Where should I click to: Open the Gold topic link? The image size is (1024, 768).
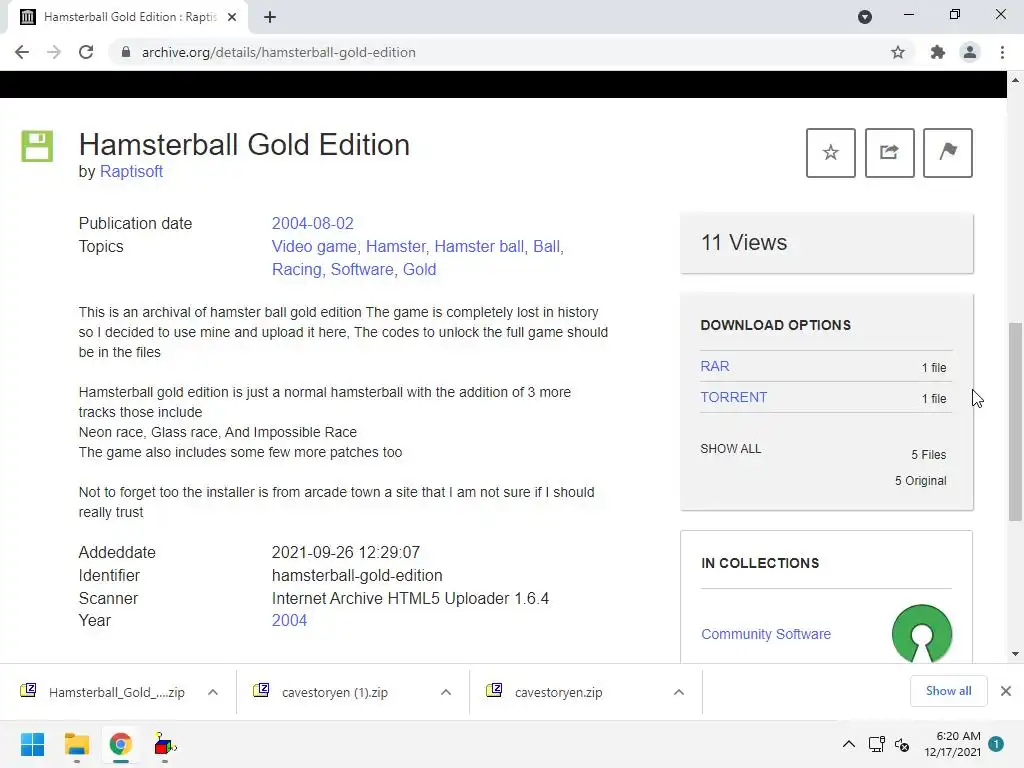pyautogui.click(x=419, y=269)
